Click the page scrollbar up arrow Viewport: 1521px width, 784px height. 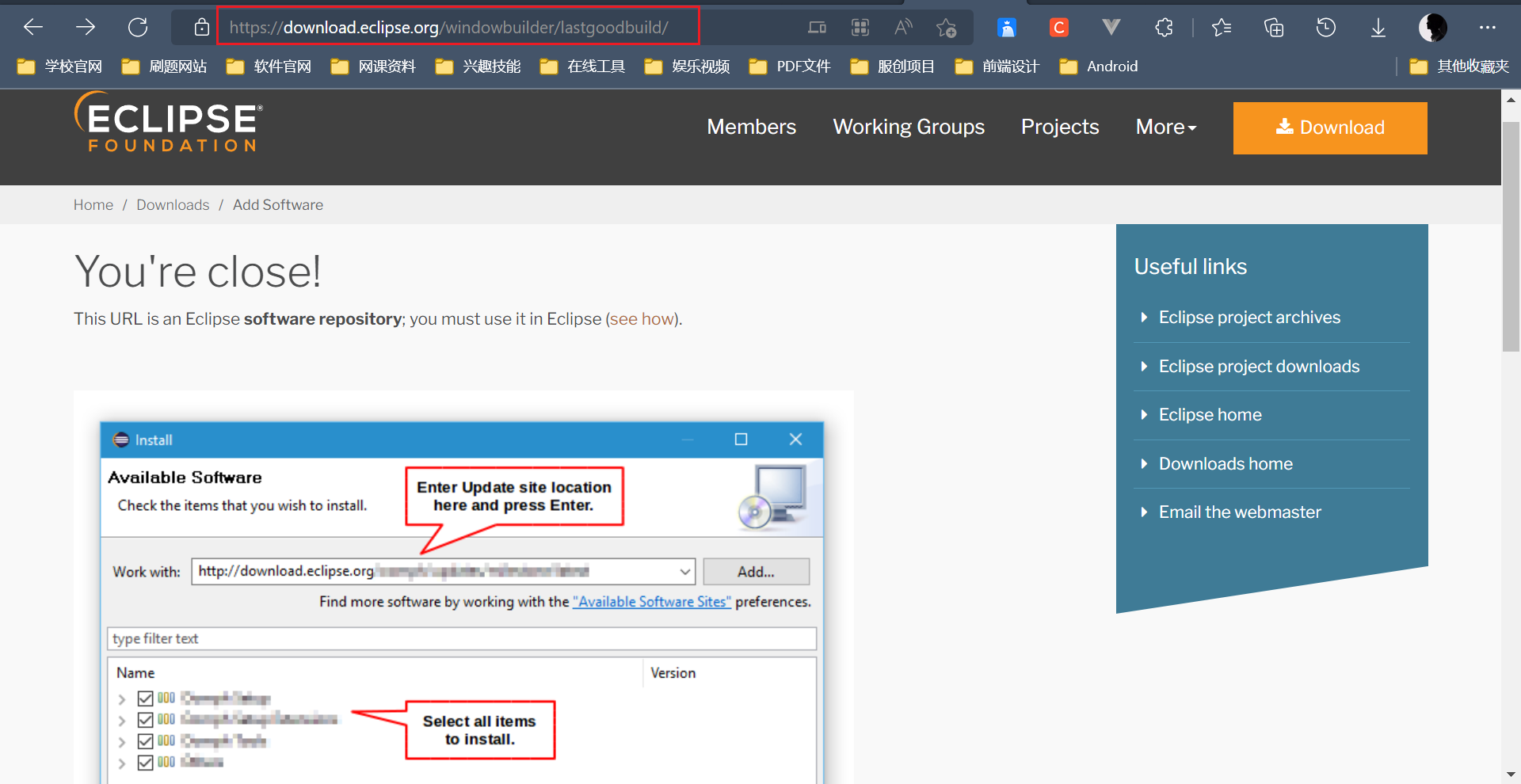1511,100
